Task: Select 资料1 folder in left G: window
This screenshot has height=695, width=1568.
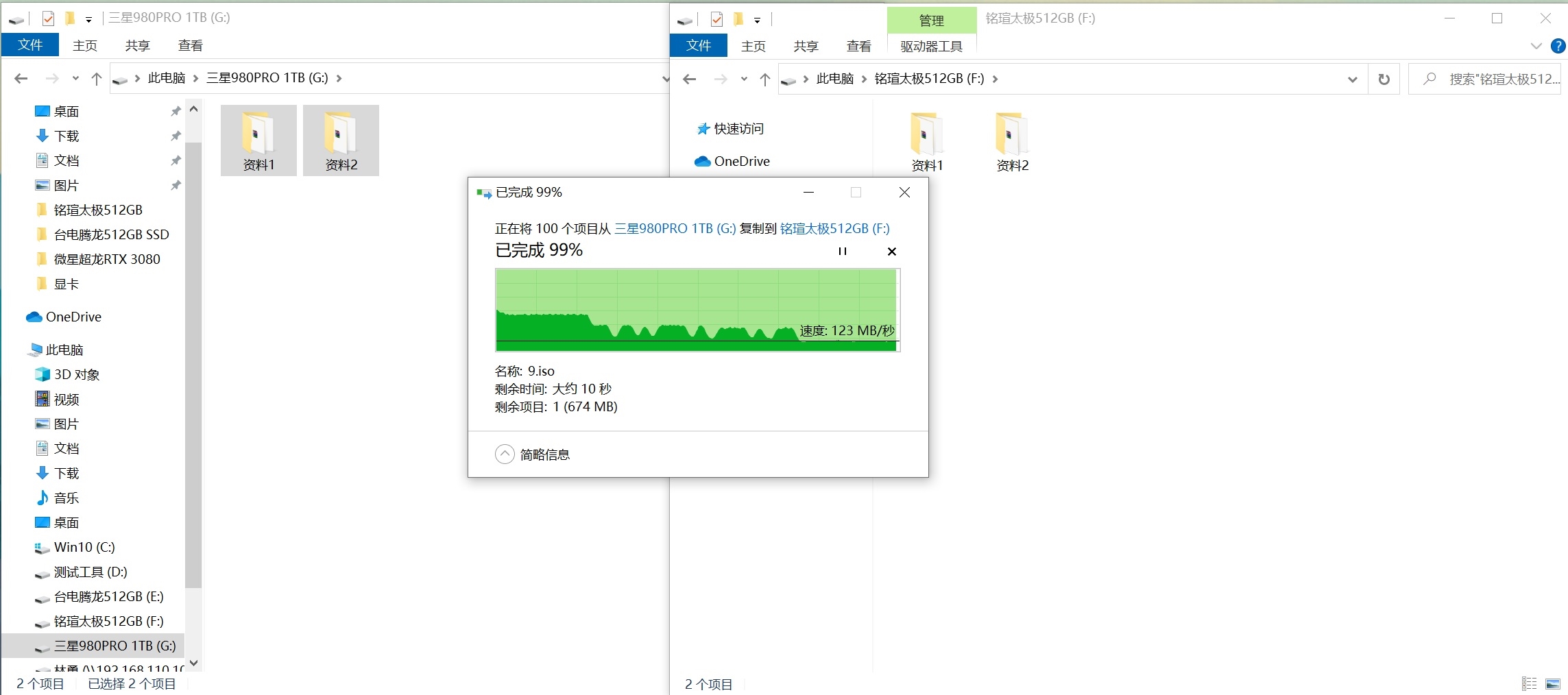Action: point(258,141)
